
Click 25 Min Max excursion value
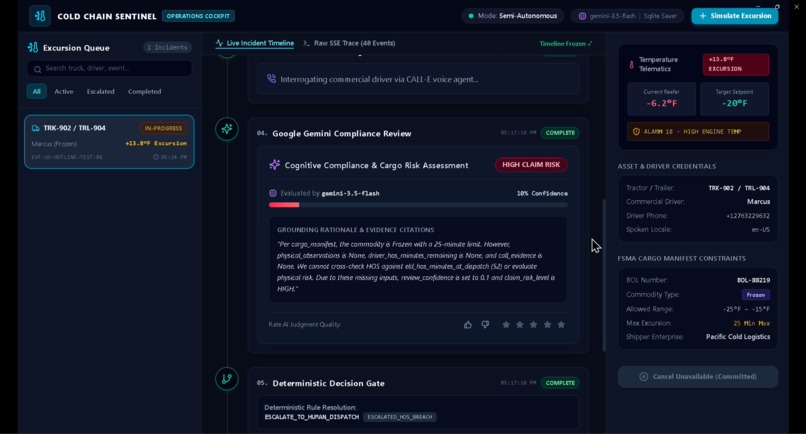tap(752, 323)
